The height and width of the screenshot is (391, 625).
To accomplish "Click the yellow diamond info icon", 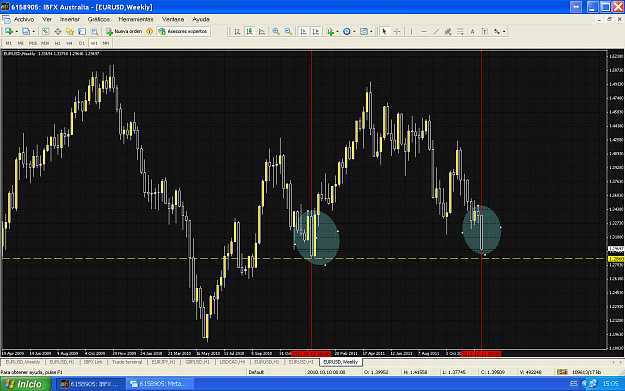I will [150, 31].
